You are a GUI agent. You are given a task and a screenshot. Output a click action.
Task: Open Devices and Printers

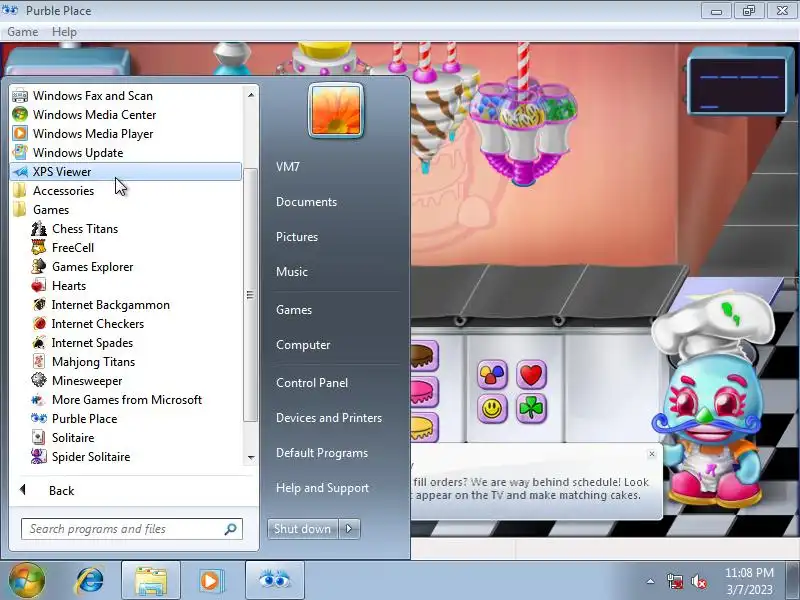click(x=329, y=418)
